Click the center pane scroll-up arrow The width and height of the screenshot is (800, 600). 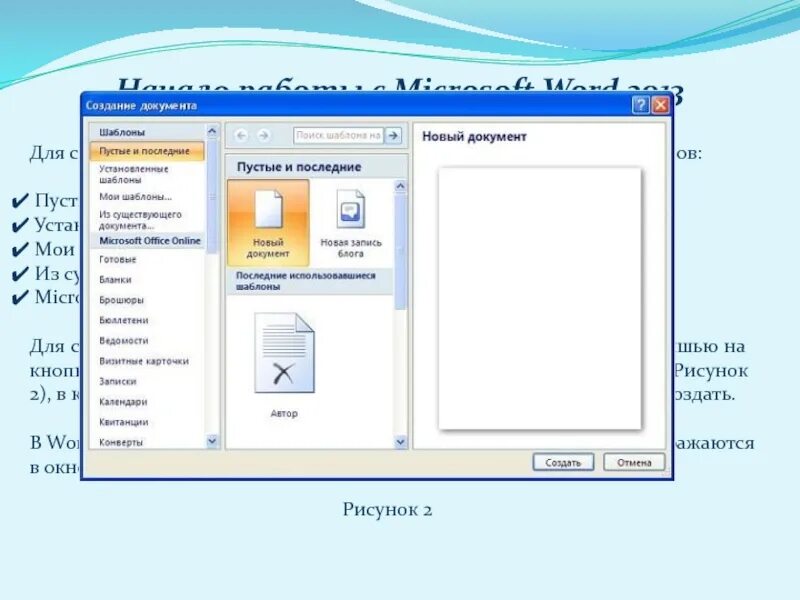click(x=401, y=187)
